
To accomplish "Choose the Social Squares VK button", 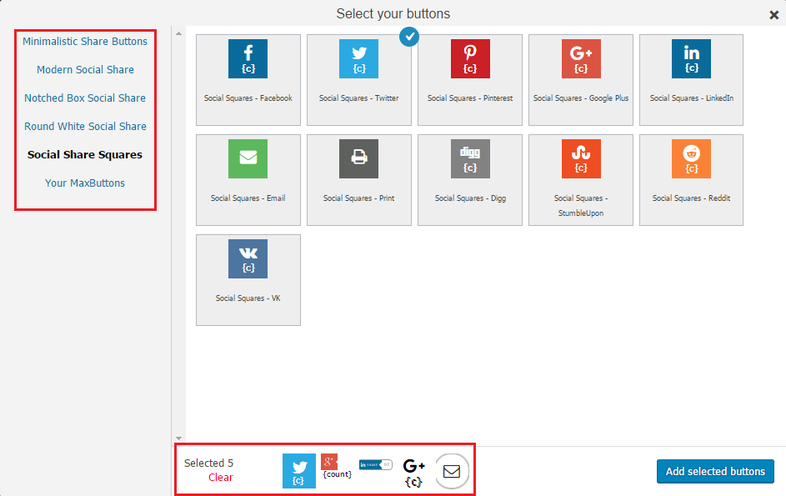I will (x=248, y=280).
